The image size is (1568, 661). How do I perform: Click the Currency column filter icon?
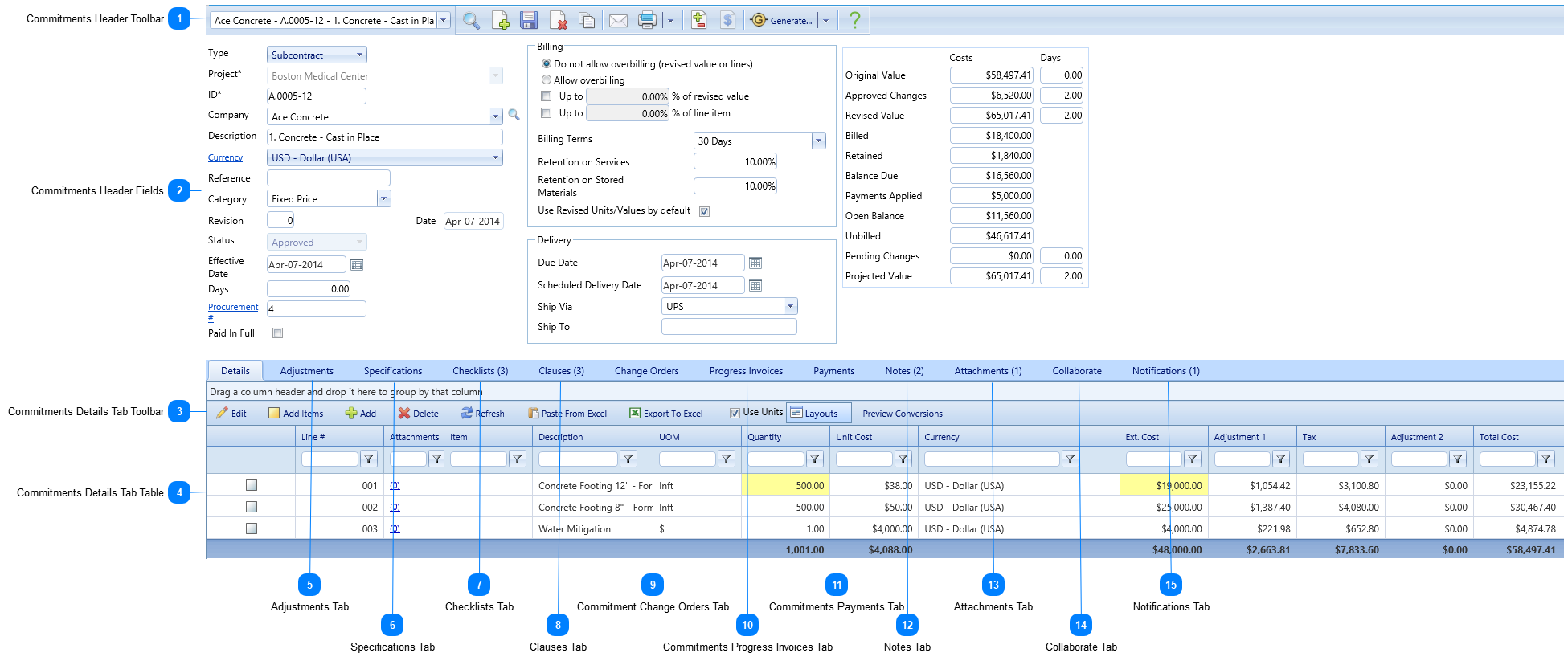click(1070, 459)
